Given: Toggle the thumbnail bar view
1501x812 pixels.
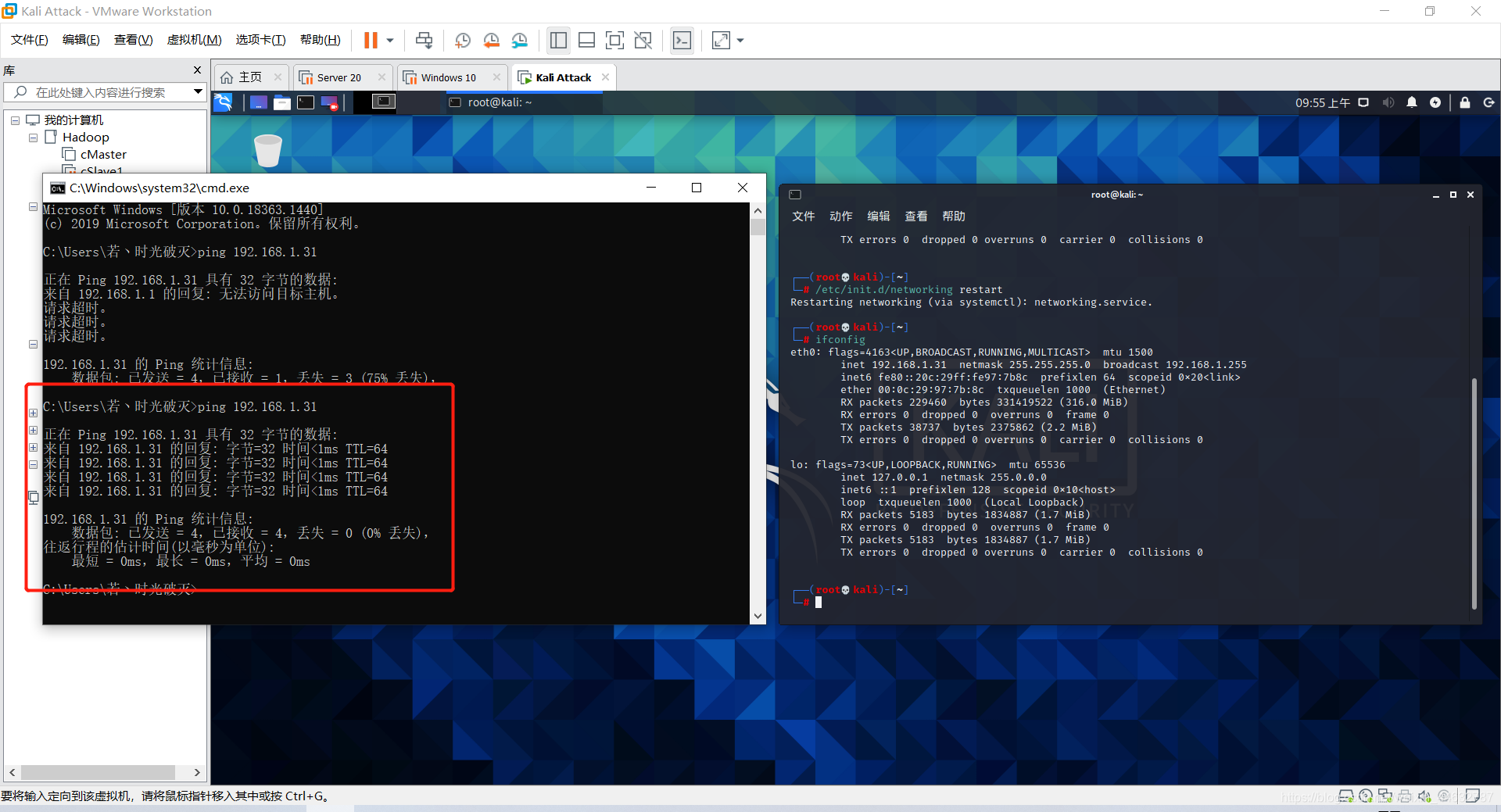Looking at the screenshot, I should (586, 40).
